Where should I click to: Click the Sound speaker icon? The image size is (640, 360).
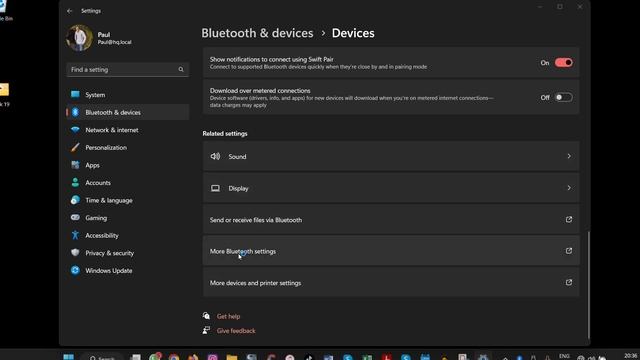click(215, 156)
